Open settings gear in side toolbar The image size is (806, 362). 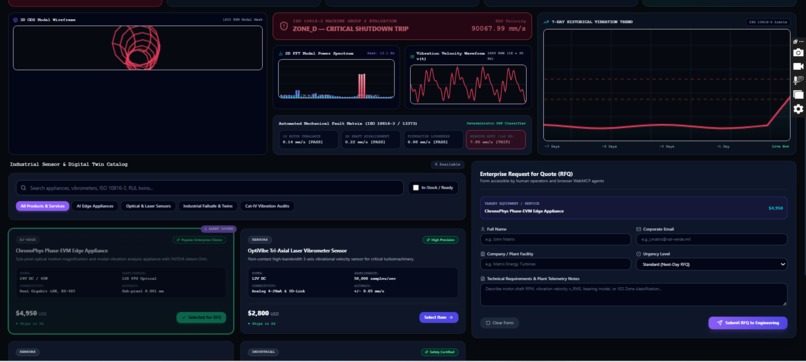798,109
